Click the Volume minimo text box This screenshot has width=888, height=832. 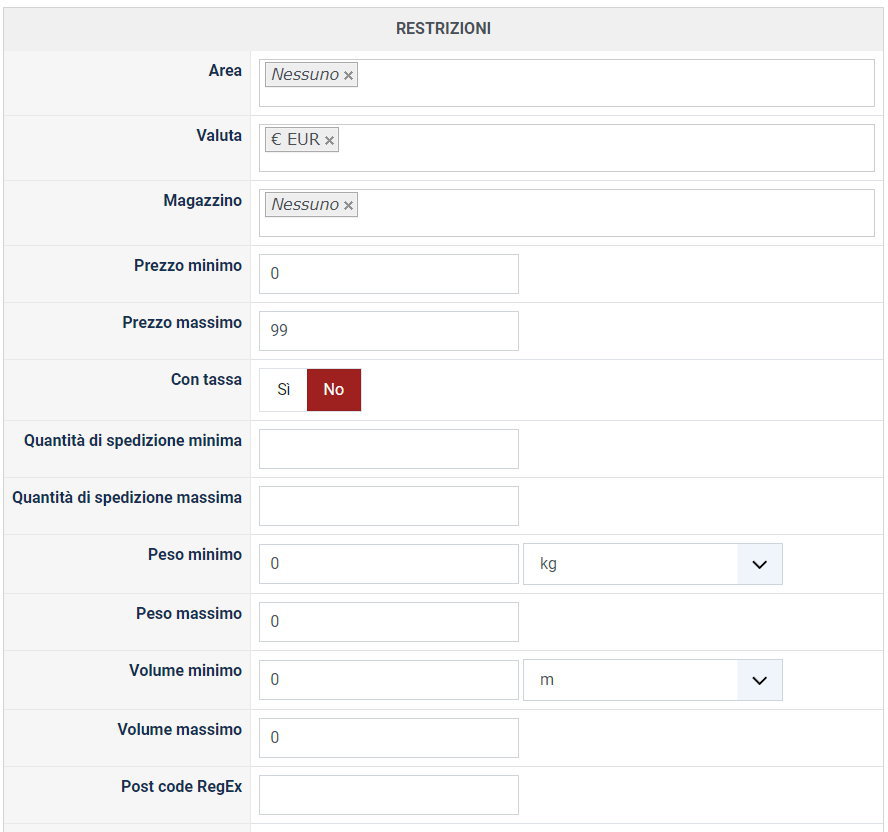(x=388, y=680)
